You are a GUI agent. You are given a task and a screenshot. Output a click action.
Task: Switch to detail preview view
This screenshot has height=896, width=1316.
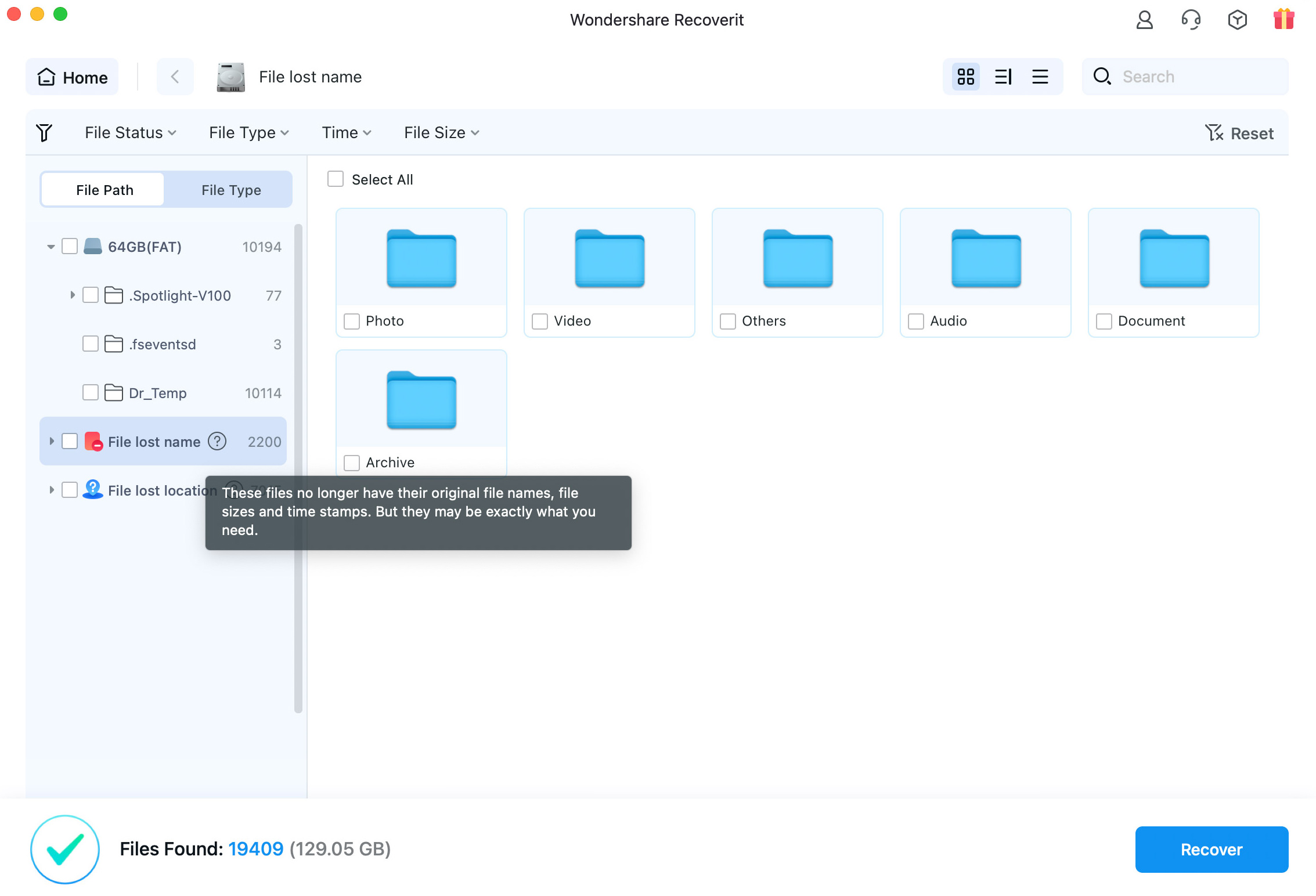point(1003,77)
